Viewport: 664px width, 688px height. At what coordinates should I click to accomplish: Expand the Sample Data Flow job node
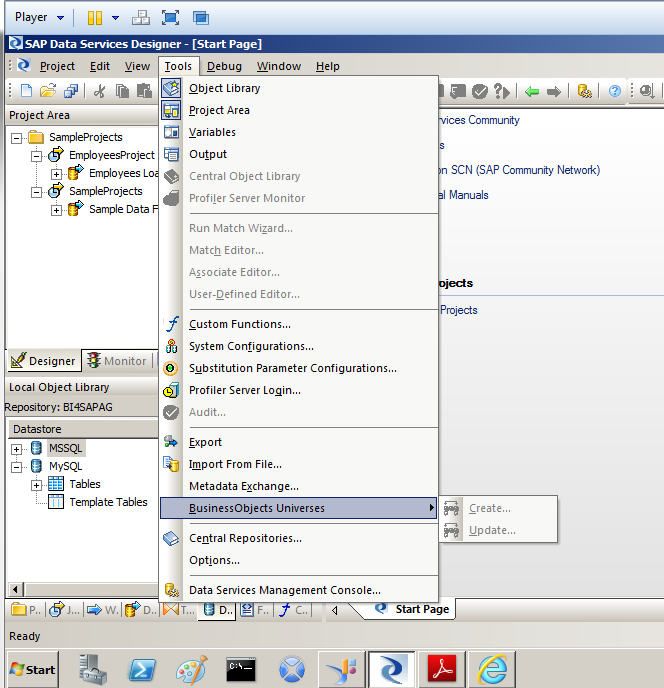56,210
